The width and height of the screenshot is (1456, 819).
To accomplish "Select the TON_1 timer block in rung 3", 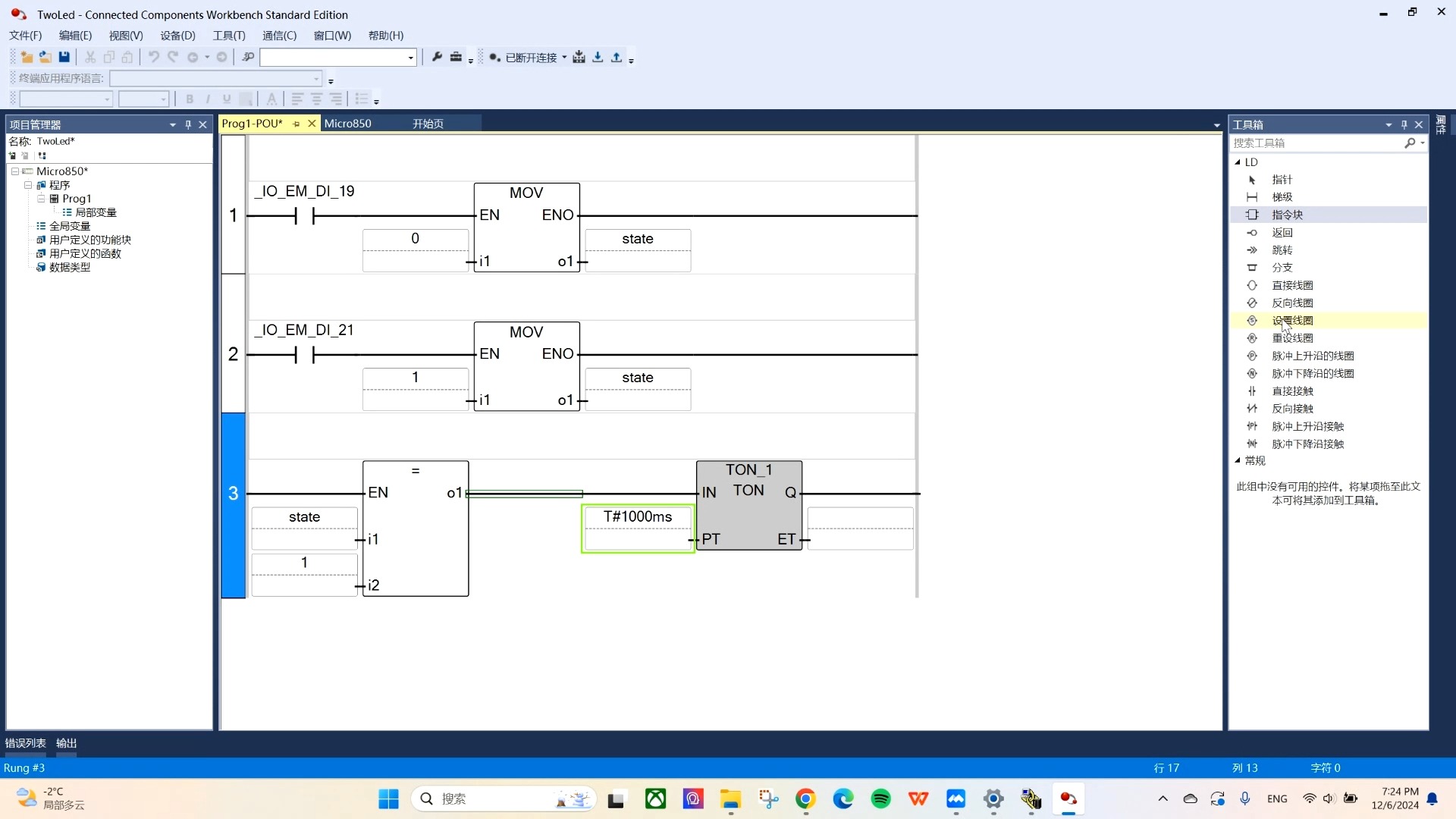I will pyautogui.click(x=749, y=505).
